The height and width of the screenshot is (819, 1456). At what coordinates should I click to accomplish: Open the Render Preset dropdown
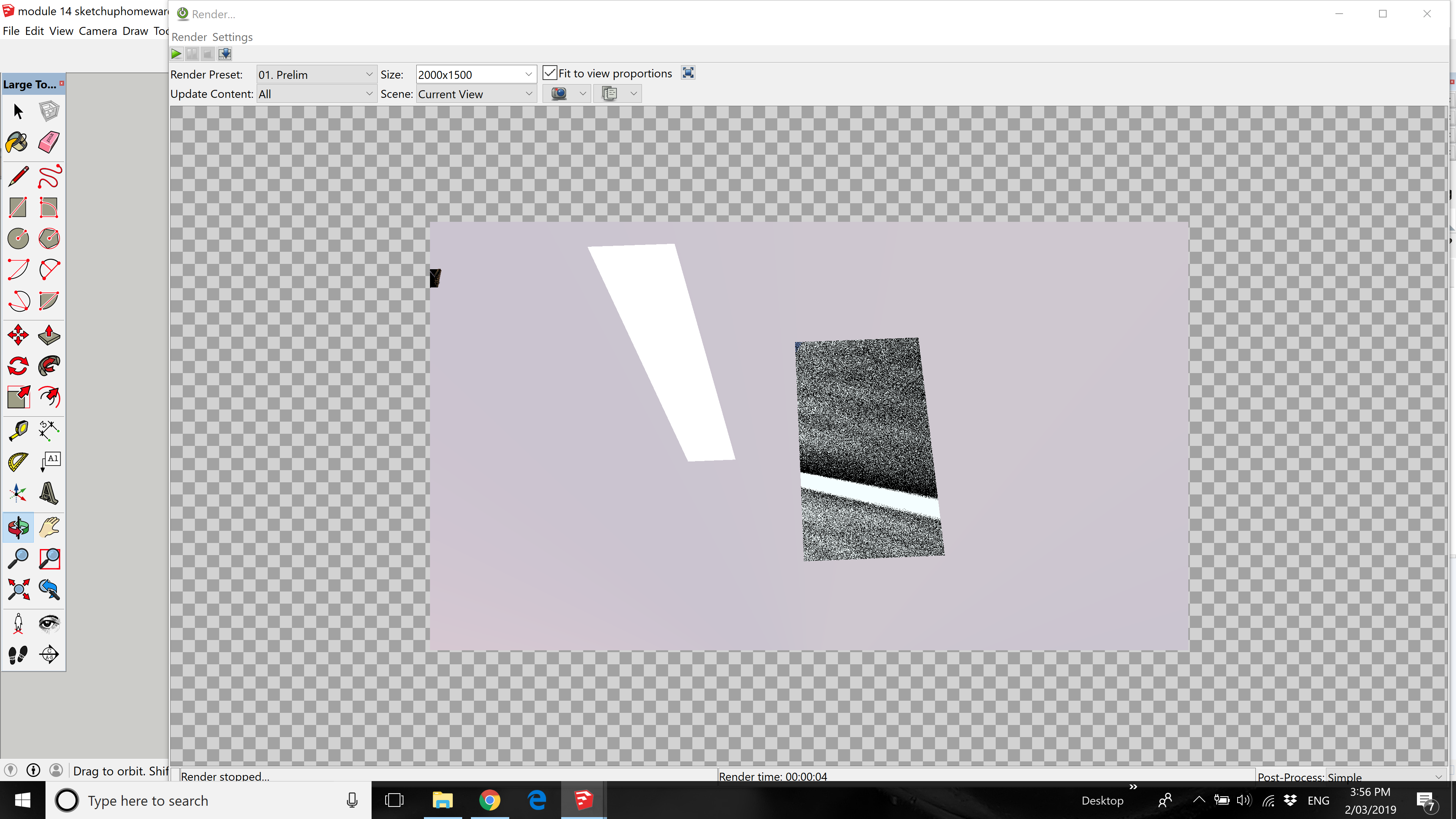point(315,75)
